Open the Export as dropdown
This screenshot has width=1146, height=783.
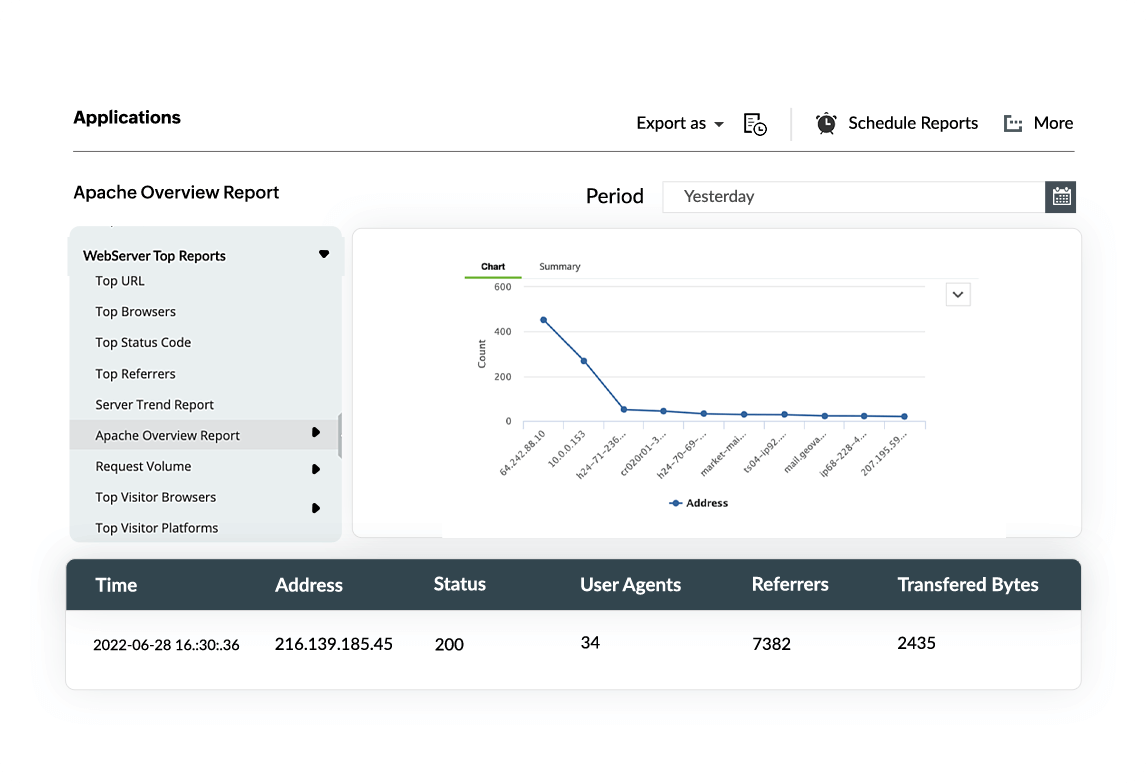coord(679,124)
